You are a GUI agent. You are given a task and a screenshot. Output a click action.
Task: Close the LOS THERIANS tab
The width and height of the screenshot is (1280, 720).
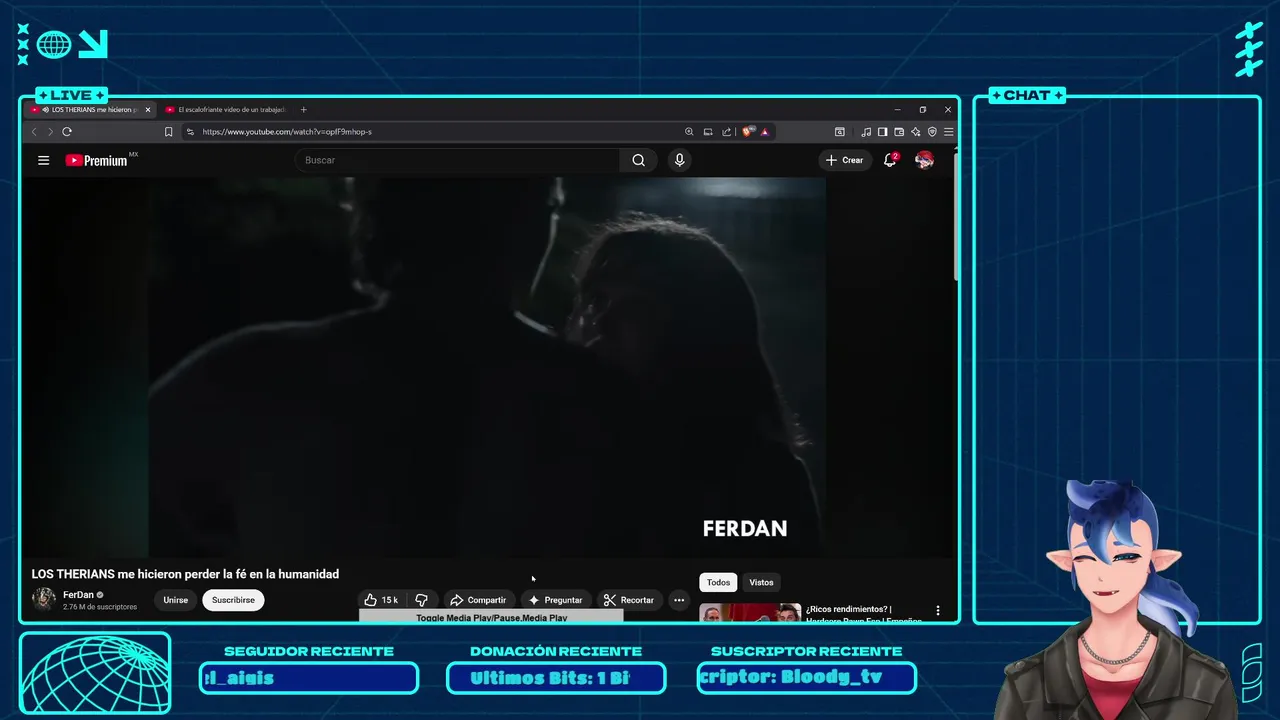[148, 110]
